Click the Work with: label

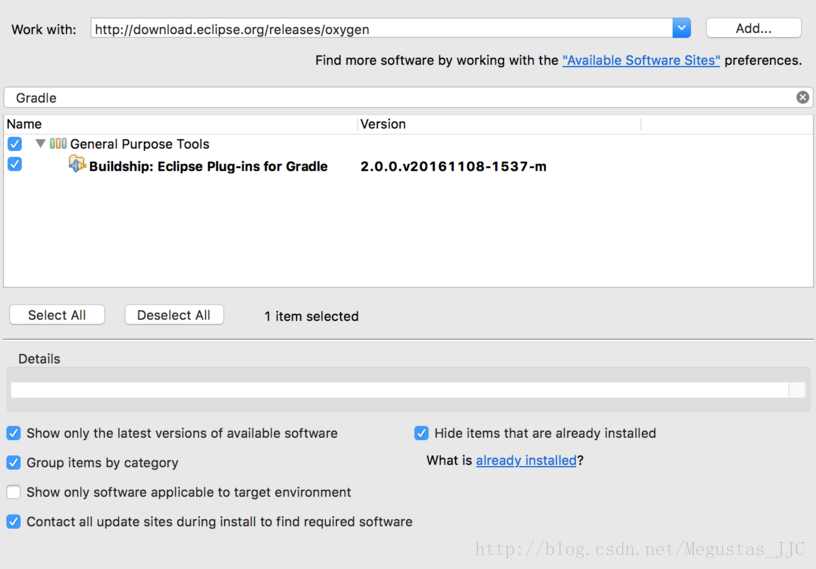tap(44, 29)
